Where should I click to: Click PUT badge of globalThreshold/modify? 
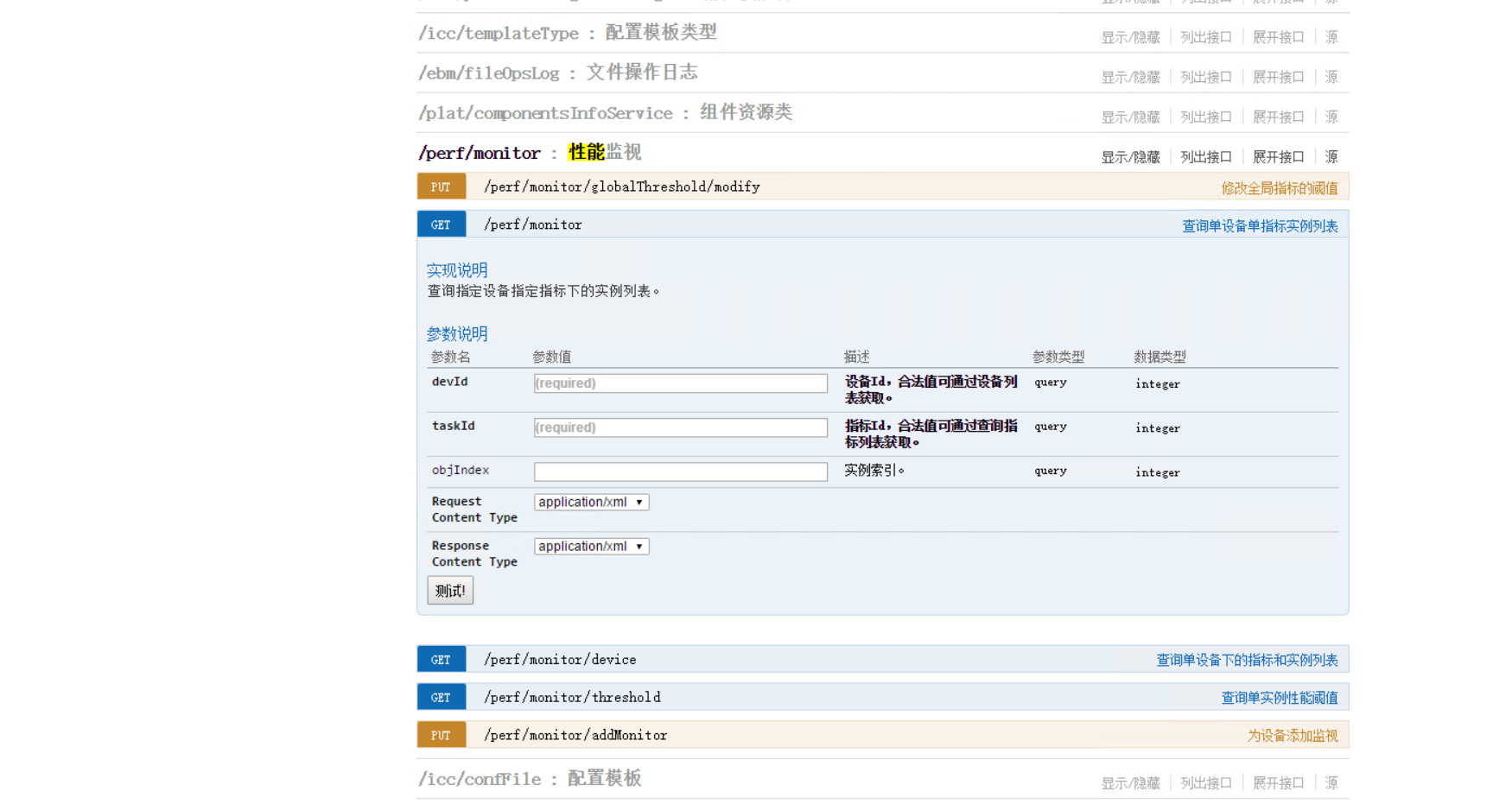pos(442,187)
